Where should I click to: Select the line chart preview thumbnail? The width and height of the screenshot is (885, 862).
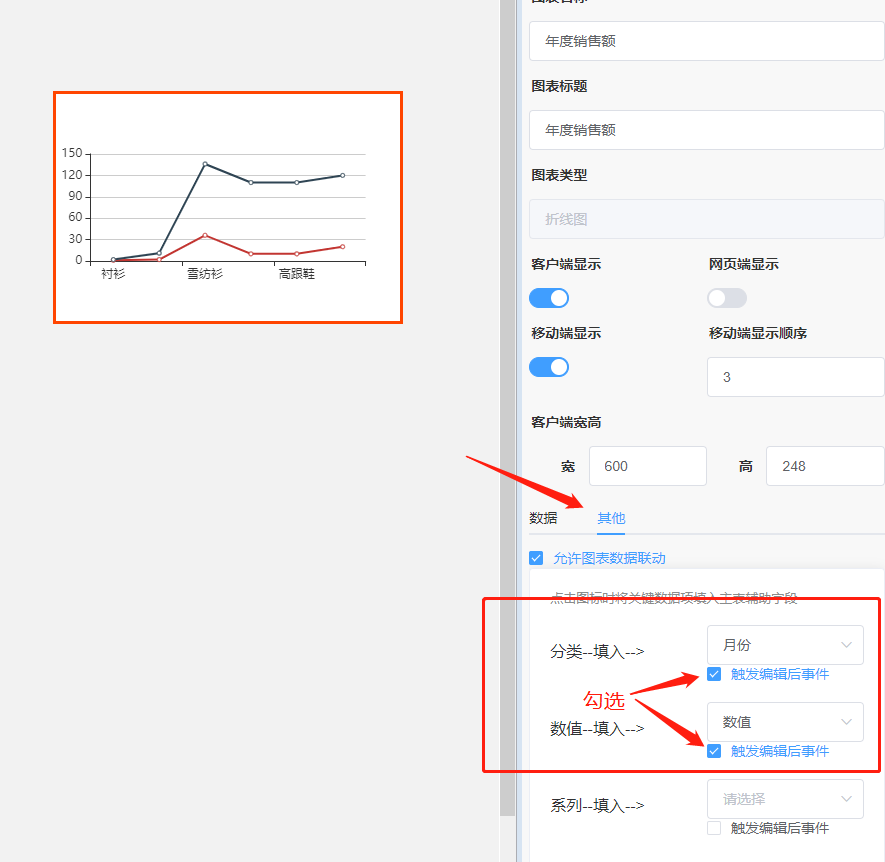pyautogui.click(x=228, y=208)
